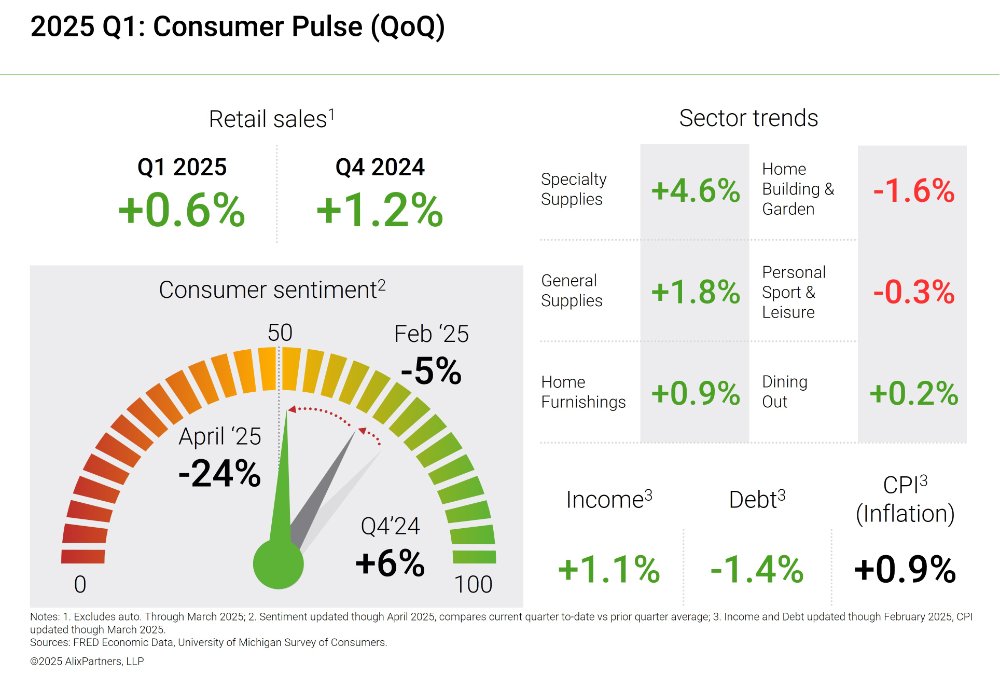The image size is (1000, 674).
Task: Click the April '25 -24% sentiment label
Action: pos(220,459)
